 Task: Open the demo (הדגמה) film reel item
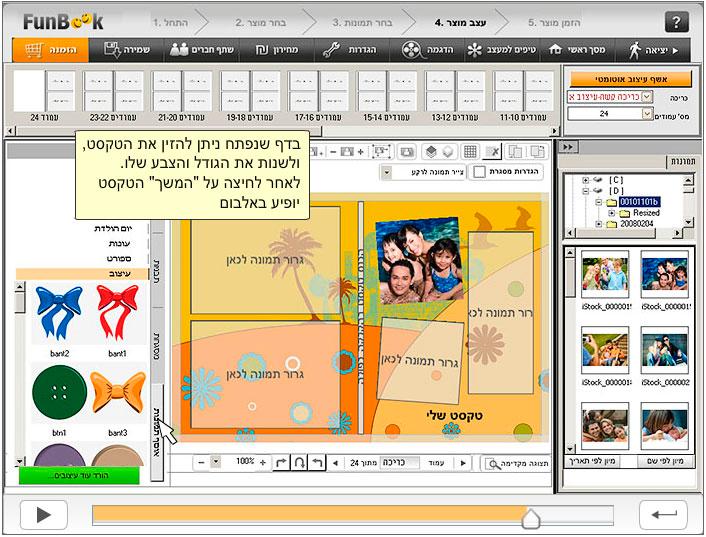click(x=427, y=50)
